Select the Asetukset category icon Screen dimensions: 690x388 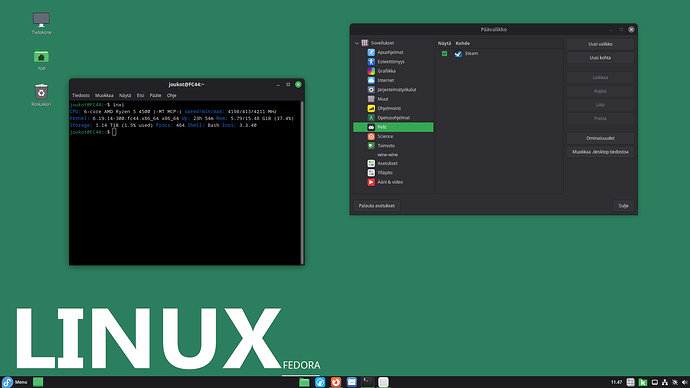click(371, 163)
